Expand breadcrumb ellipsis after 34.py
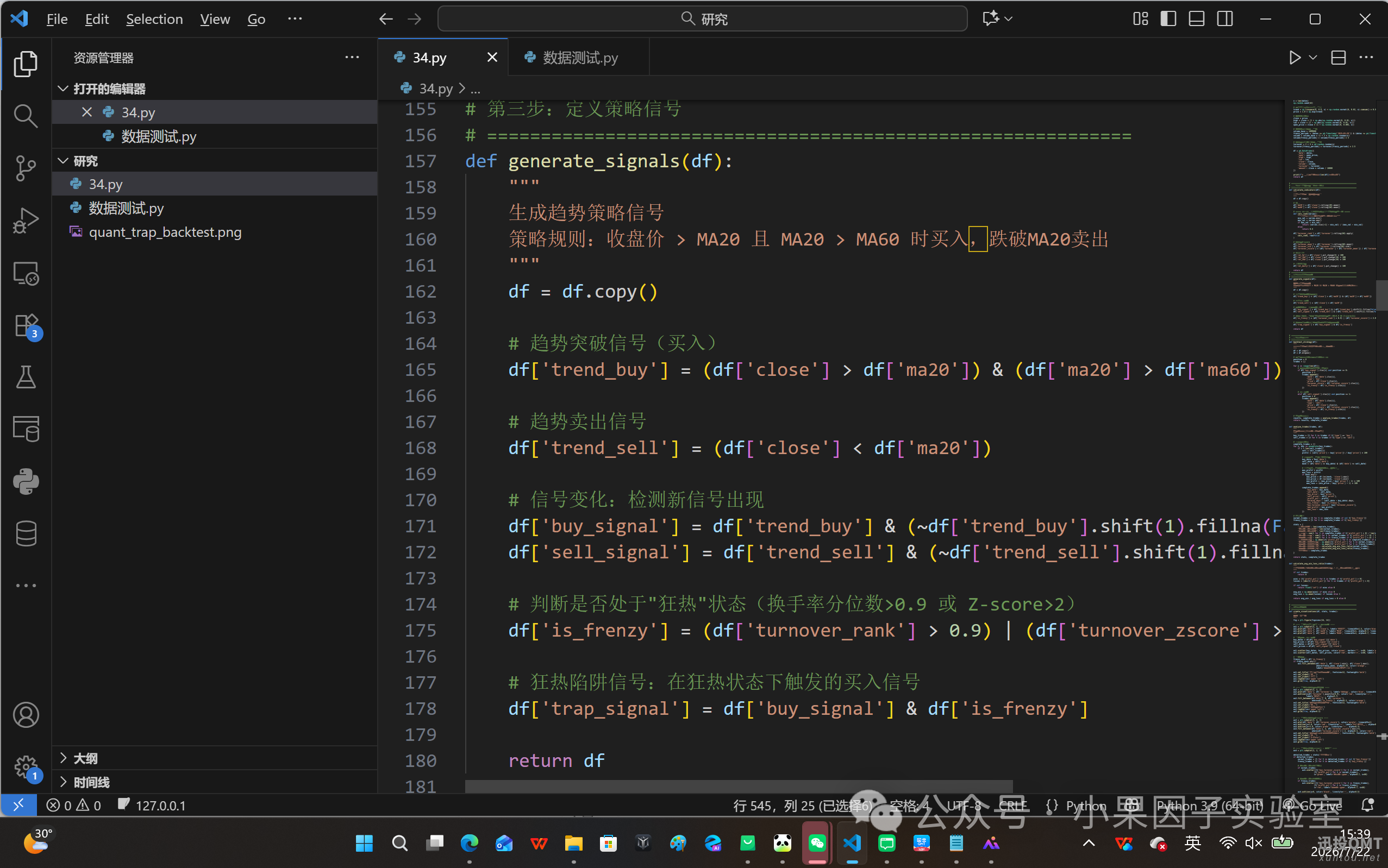1388x868 pixels. [x=476, y=89]
